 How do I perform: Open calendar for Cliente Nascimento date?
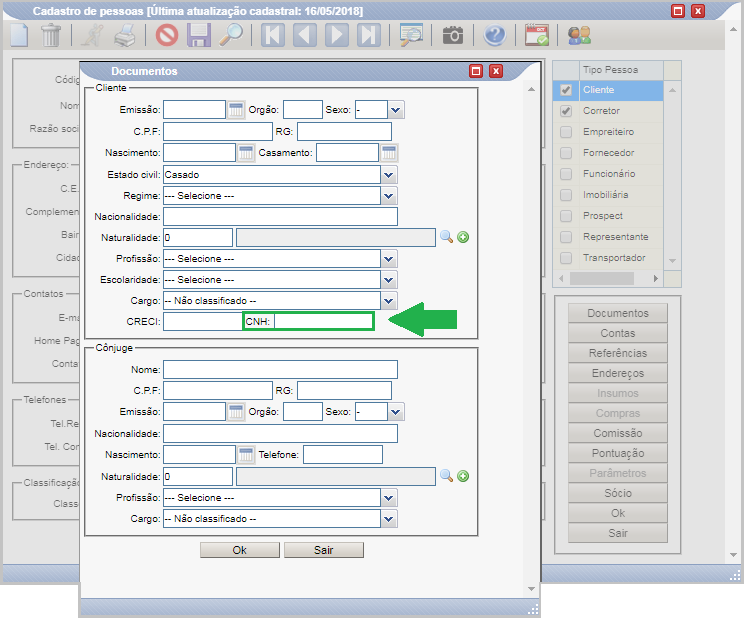246,153
